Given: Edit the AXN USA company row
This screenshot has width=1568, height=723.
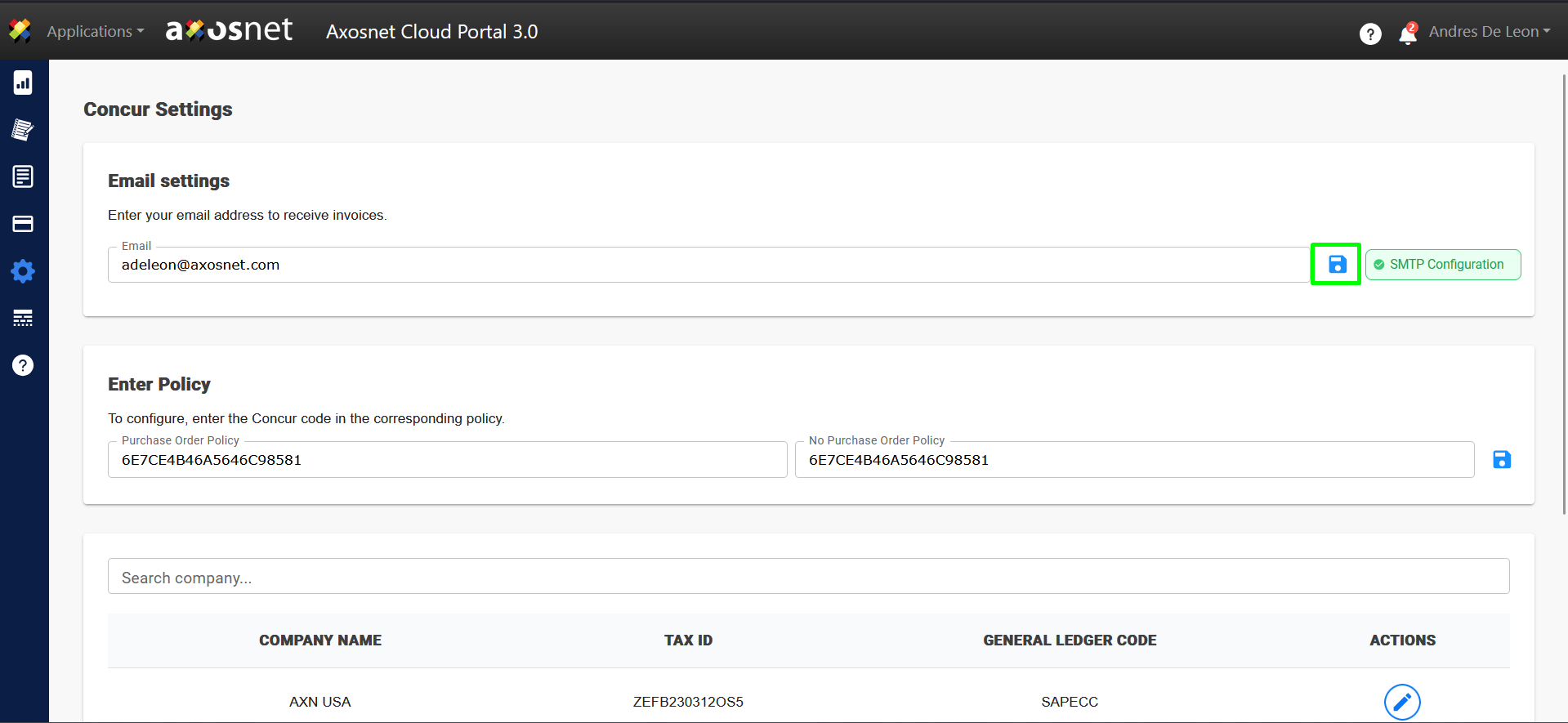Looking at the screenshot, I should 1401,702.
